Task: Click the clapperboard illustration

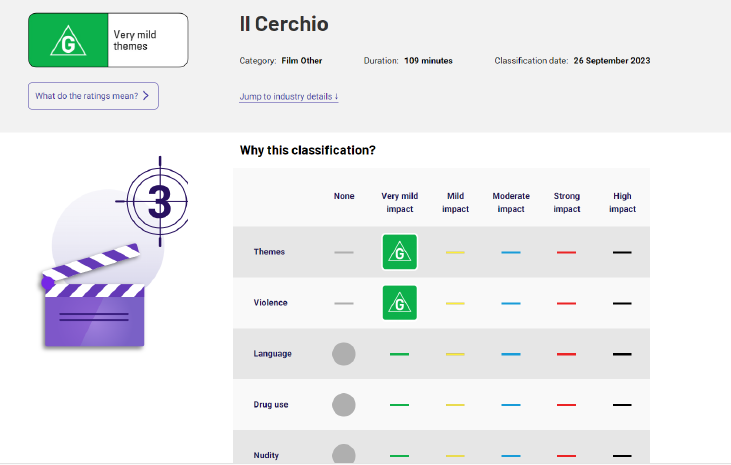Action: (x=94, y=295)
